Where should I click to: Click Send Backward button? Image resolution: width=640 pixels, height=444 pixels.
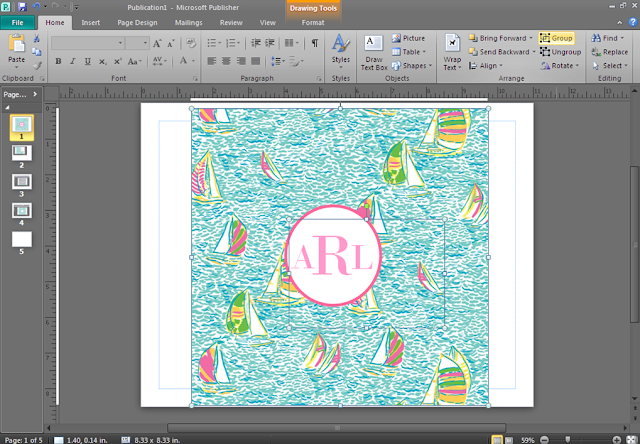[x=502, y=52]
